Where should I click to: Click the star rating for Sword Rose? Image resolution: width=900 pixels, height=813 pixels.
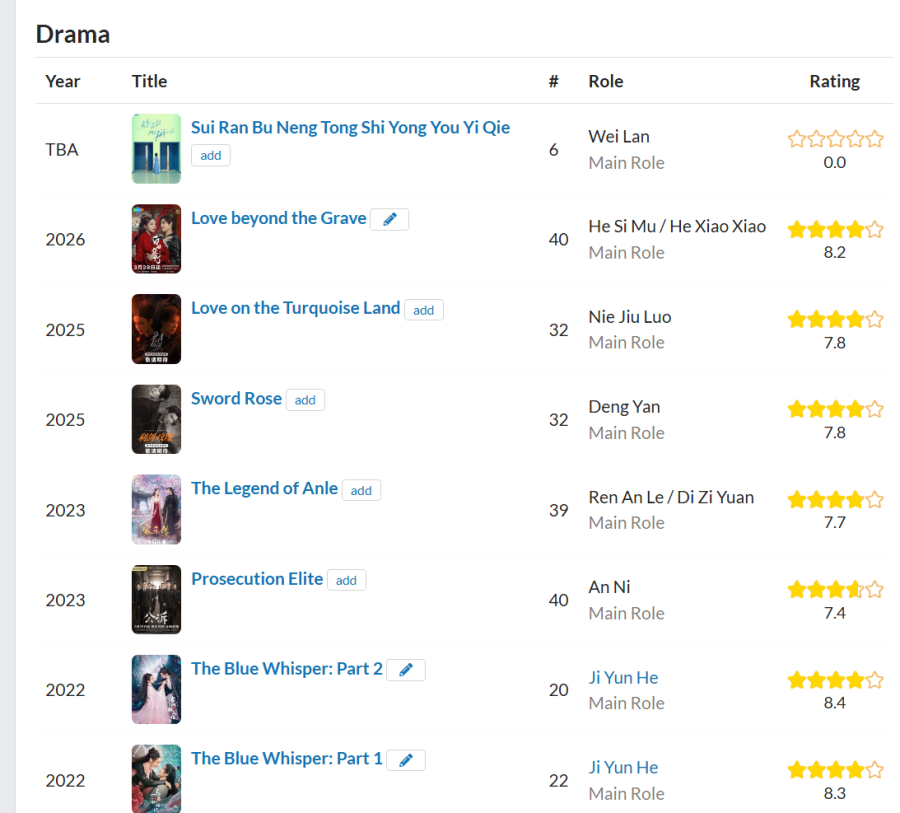coord(835,409)
